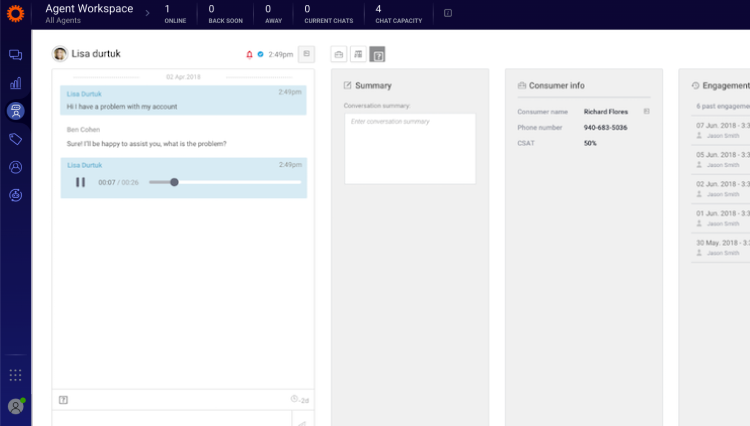Select the active dark help widget tab
Viewport: 750px width, 426px height.
pos(377,54)
